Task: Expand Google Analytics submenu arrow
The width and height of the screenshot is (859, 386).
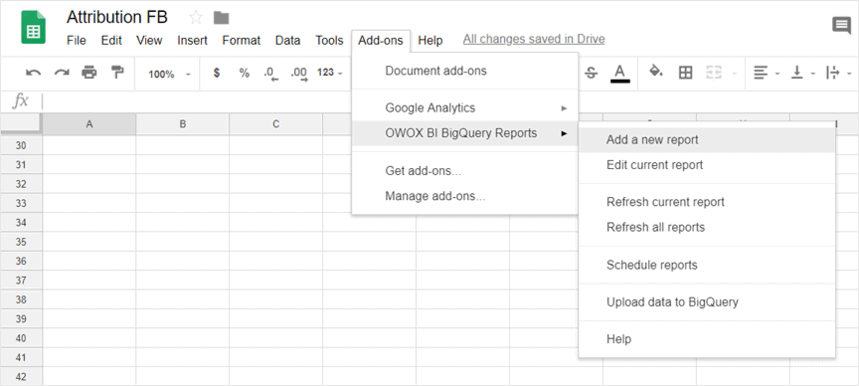Action: pyautogui.click(x=564, y=108)
